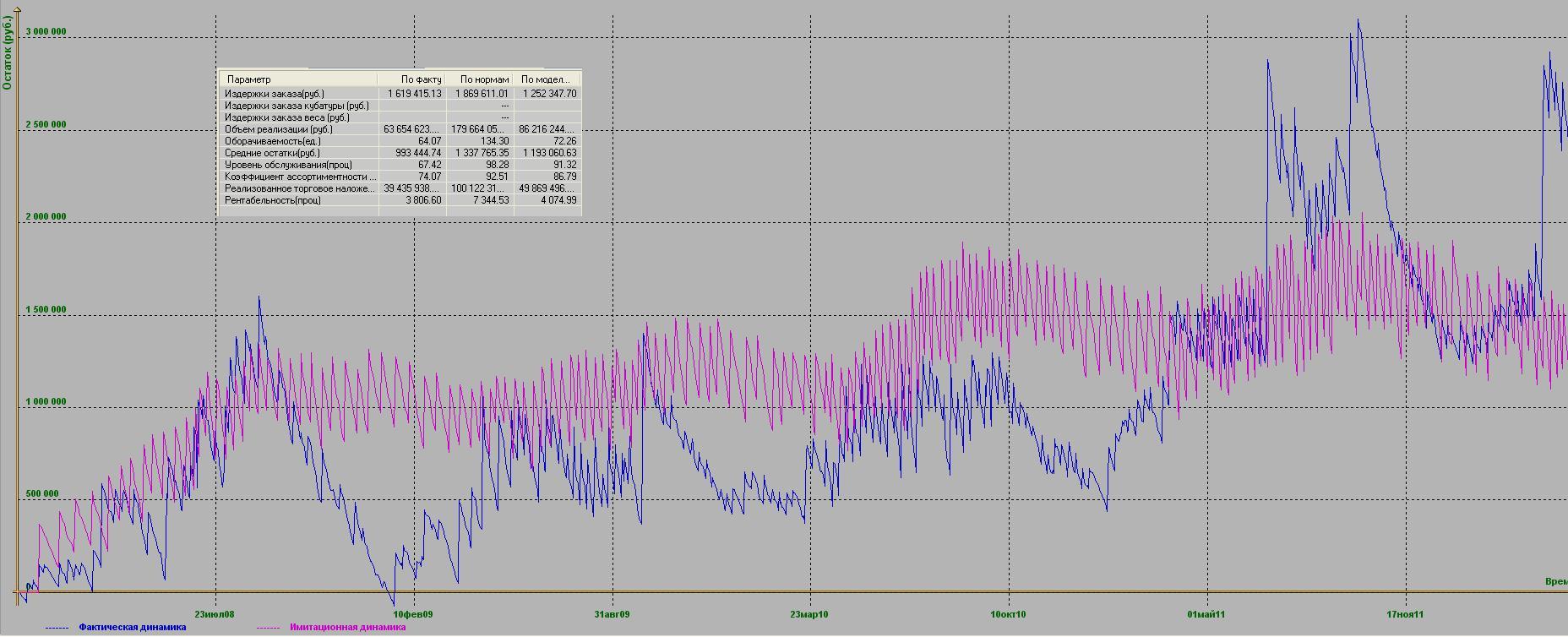Click the 2 500 000 y-axis label
Image resolution: width=1568 pixels, height=637 pixels.
click(x=46, y=125)
